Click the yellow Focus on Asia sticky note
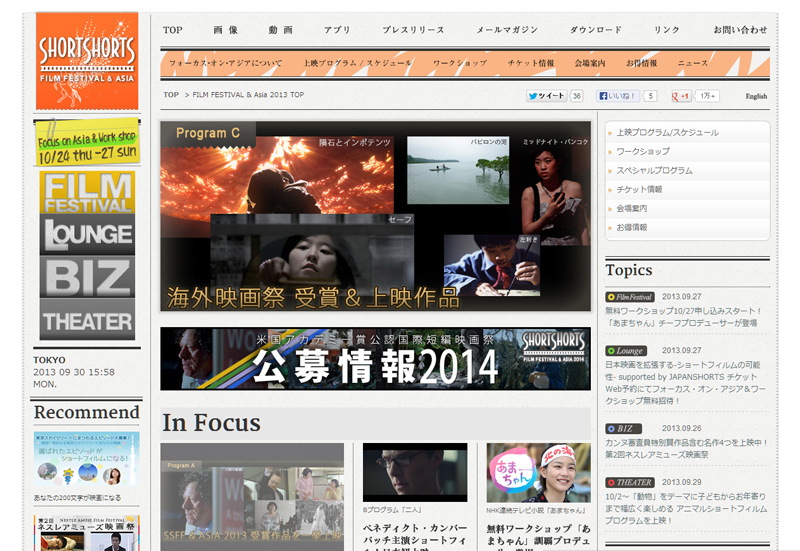The width and height of the screenshot is (800, 551). [x=87, y=142]
